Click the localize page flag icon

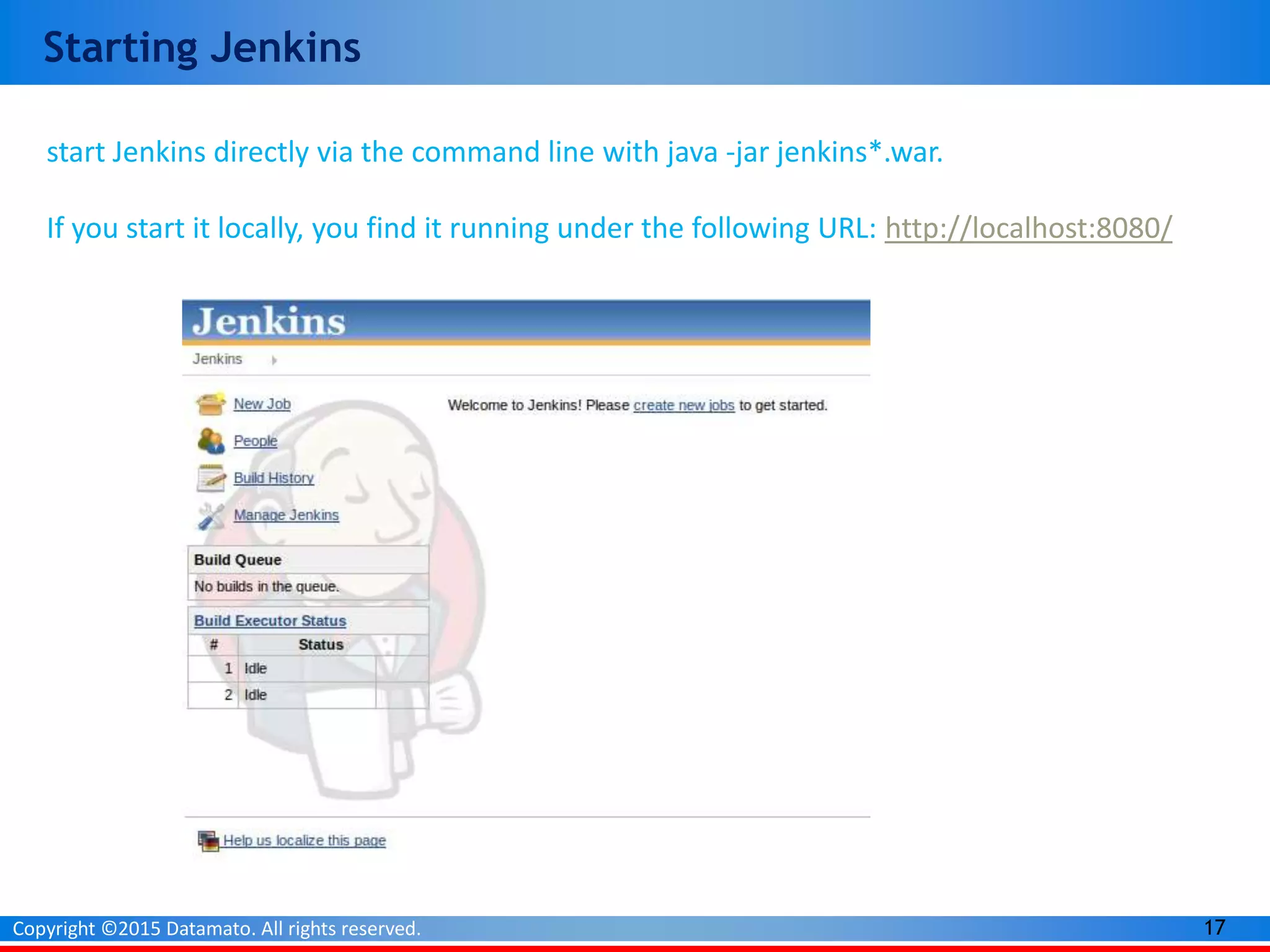[x=208, y=841]
